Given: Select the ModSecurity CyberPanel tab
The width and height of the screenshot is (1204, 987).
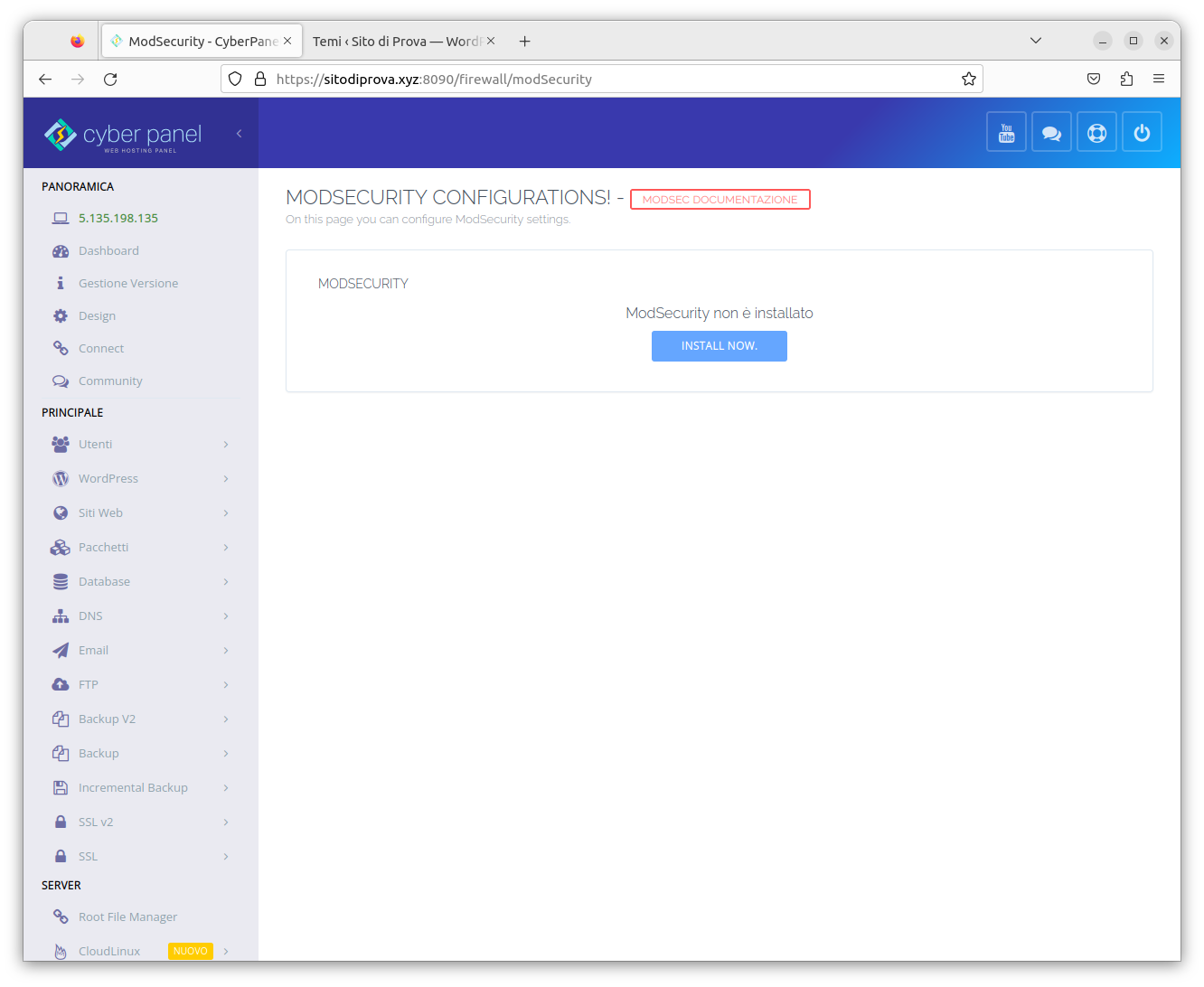Looking at the screenshot, I should point(202,41).
